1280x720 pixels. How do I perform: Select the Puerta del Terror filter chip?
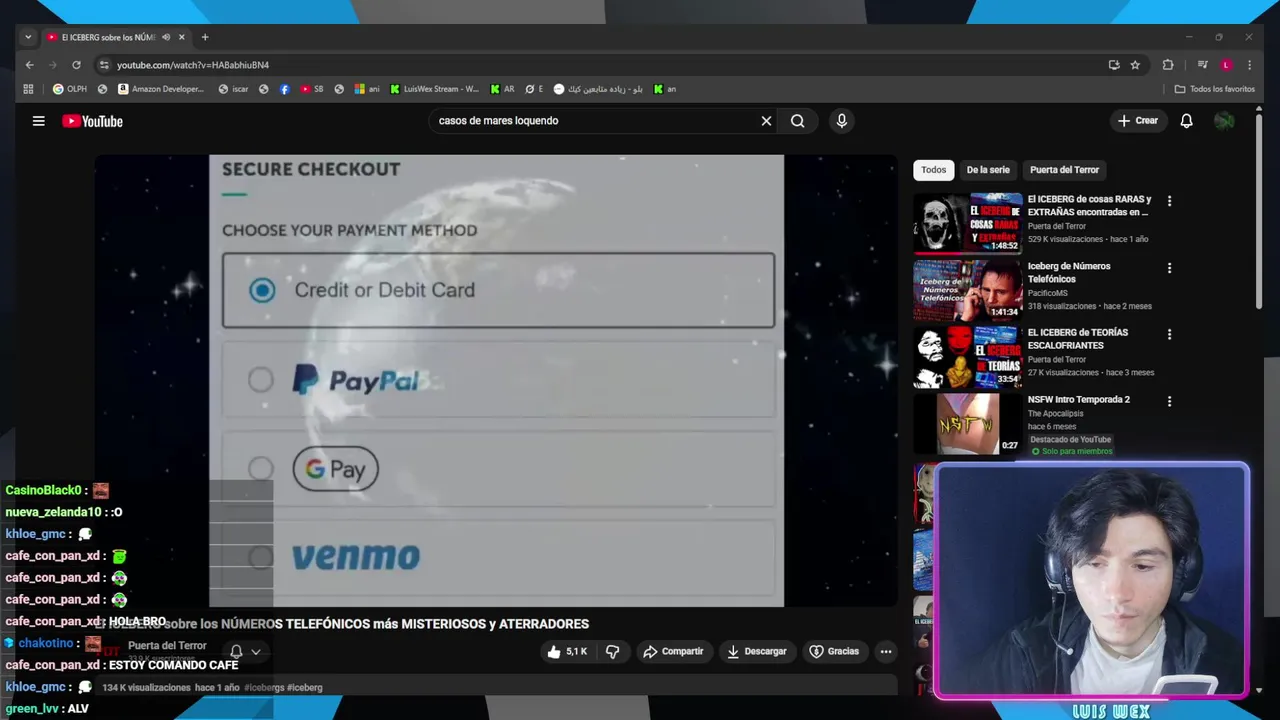coord(1064,170)
